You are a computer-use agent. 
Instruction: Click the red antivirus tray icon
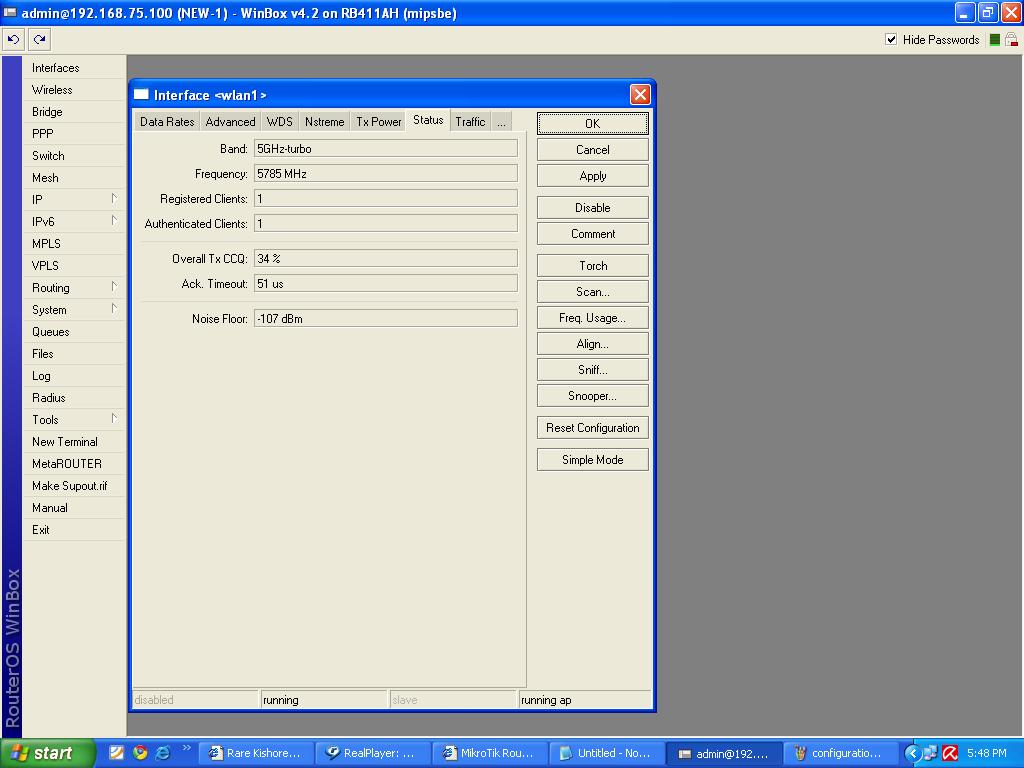click(950, 754)
